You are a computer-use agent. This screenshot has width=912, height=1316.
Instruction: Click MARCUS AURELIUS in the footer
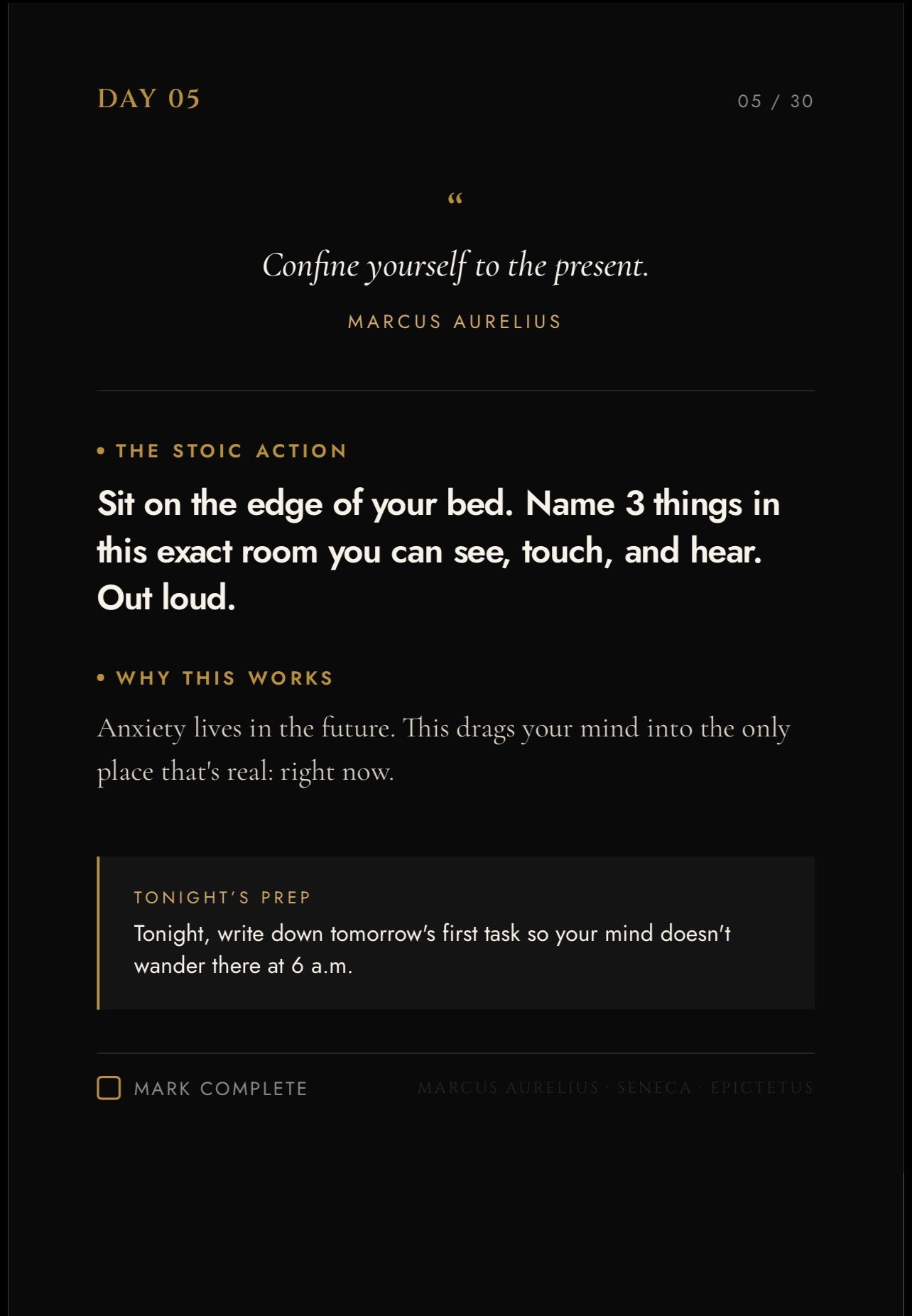click(509, 1088)
